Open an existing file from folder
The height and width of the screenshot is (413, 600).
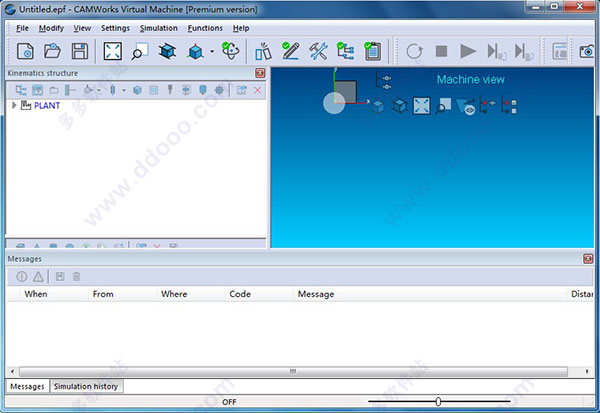(x=52, y=51)
